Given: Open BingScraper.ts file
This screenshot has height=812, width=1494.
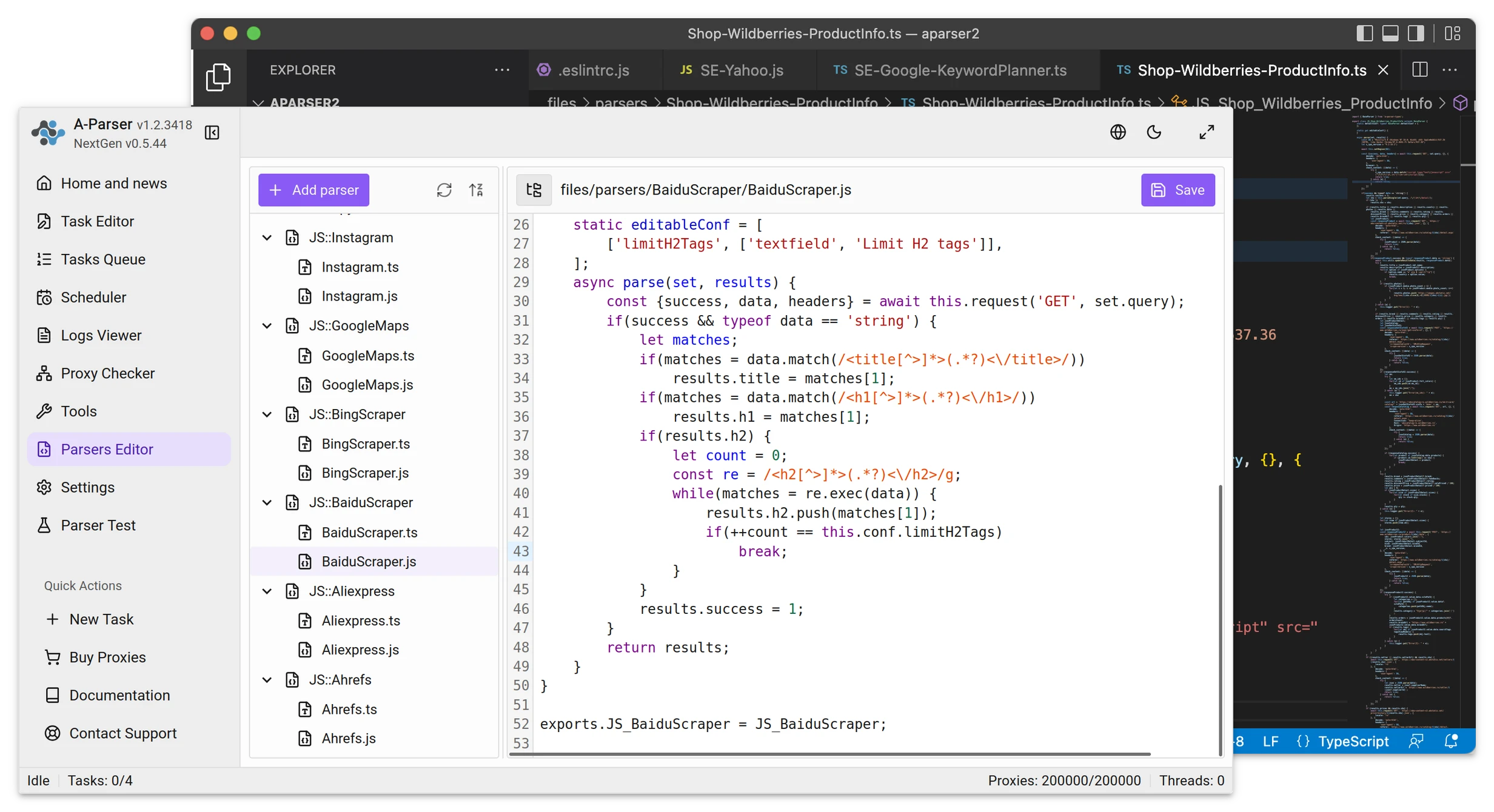Looking at the screenshot, I should click(x=374, y=444).
